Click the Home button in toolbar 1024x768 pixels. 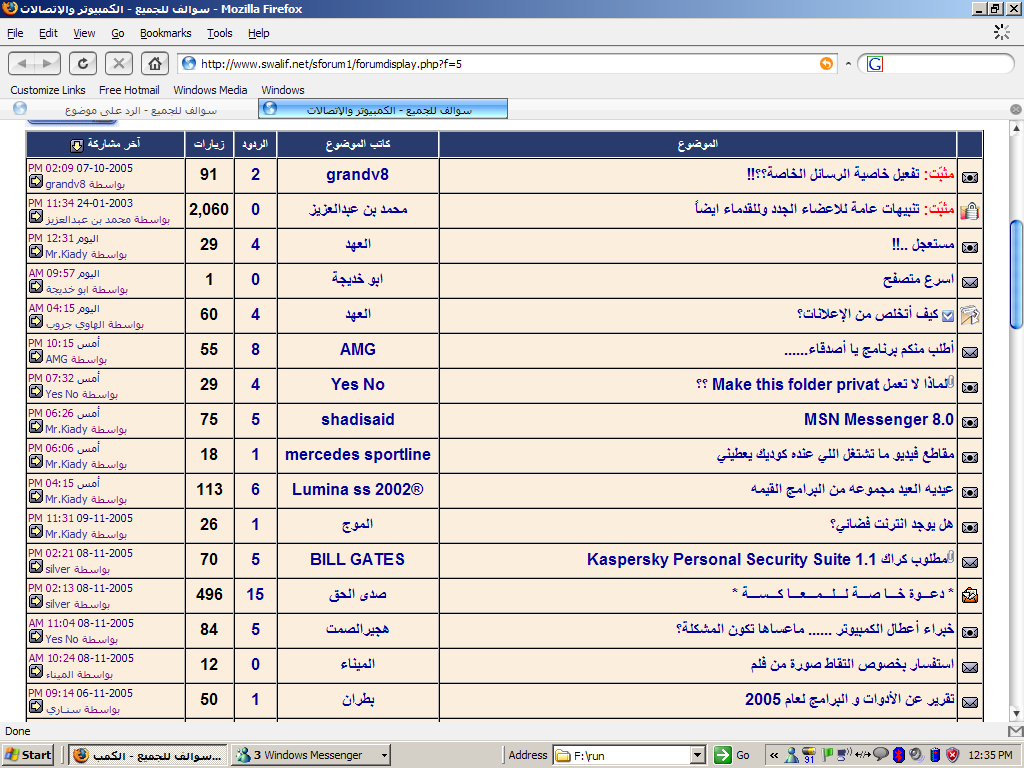[154, 63]
